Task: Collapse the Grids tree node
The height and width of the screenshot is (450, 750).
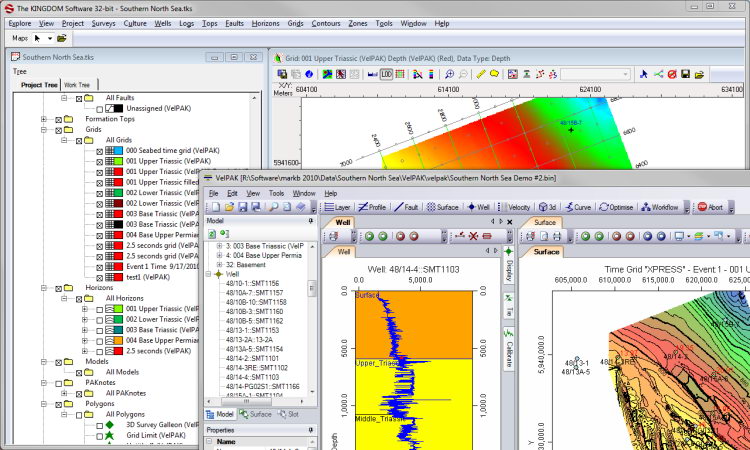Action: [43, 129]
